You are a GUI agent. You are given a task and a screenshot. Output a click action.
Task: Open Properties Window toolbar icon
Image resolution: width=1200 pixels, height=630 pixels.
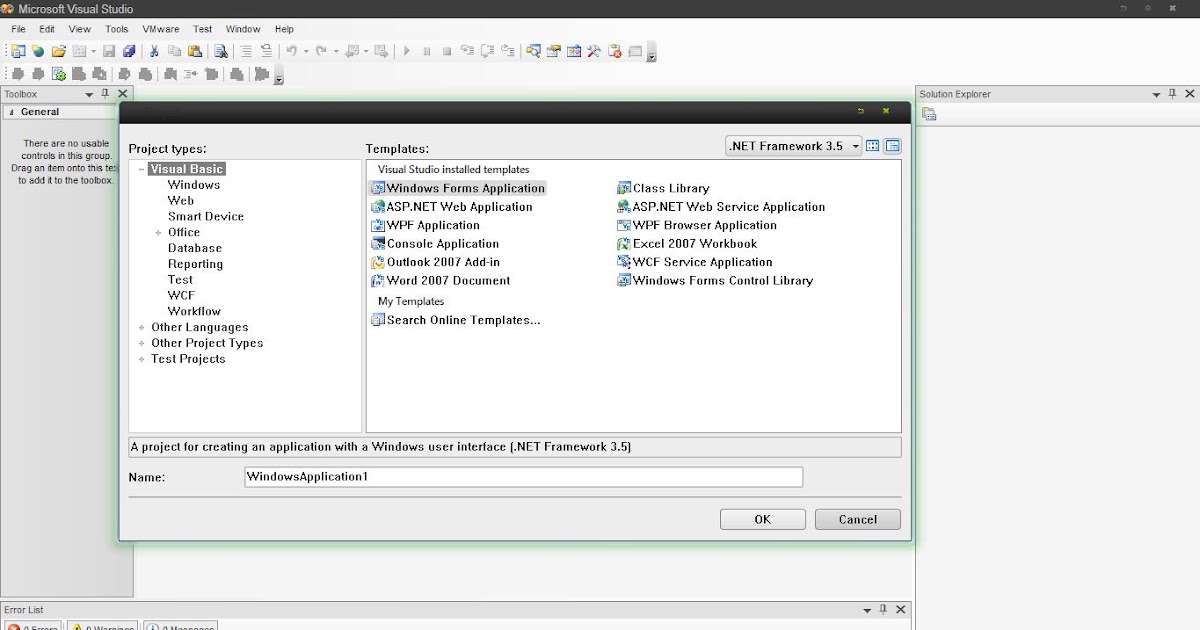(553, 51)
